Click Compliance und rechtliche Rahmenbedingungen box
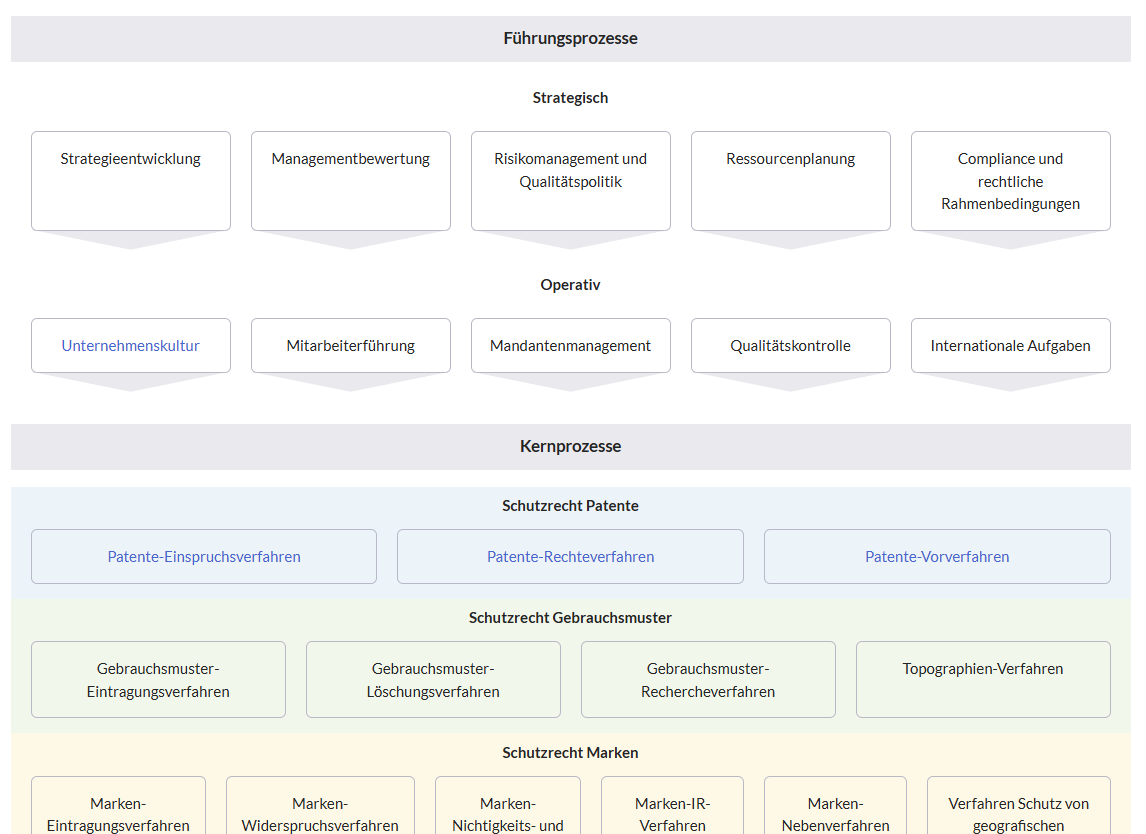 pyautogui.click(x=1011, y=181)
